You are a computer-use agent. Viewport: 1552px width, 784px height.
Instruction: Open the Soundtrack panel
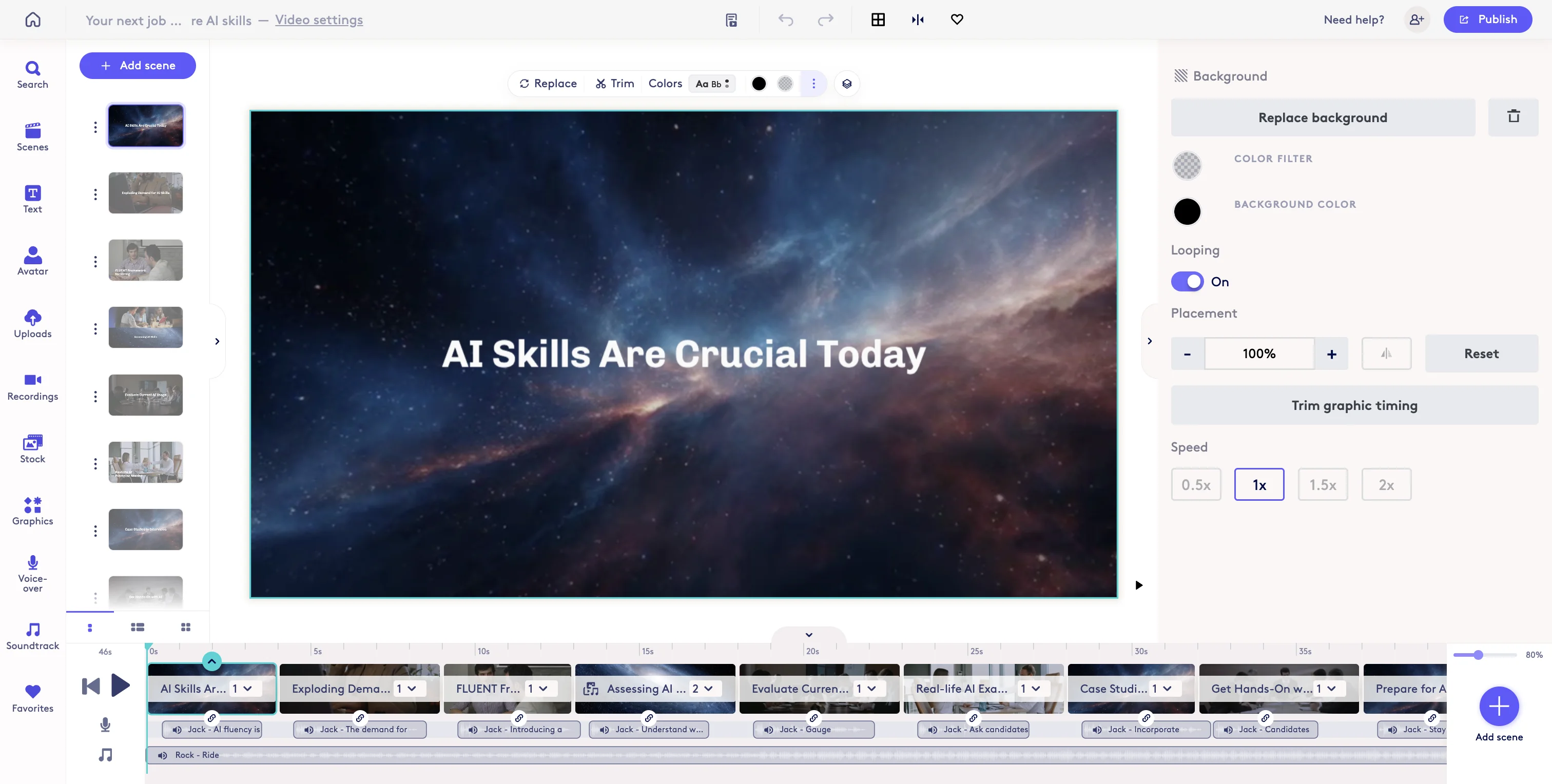(x=32, y=635)
